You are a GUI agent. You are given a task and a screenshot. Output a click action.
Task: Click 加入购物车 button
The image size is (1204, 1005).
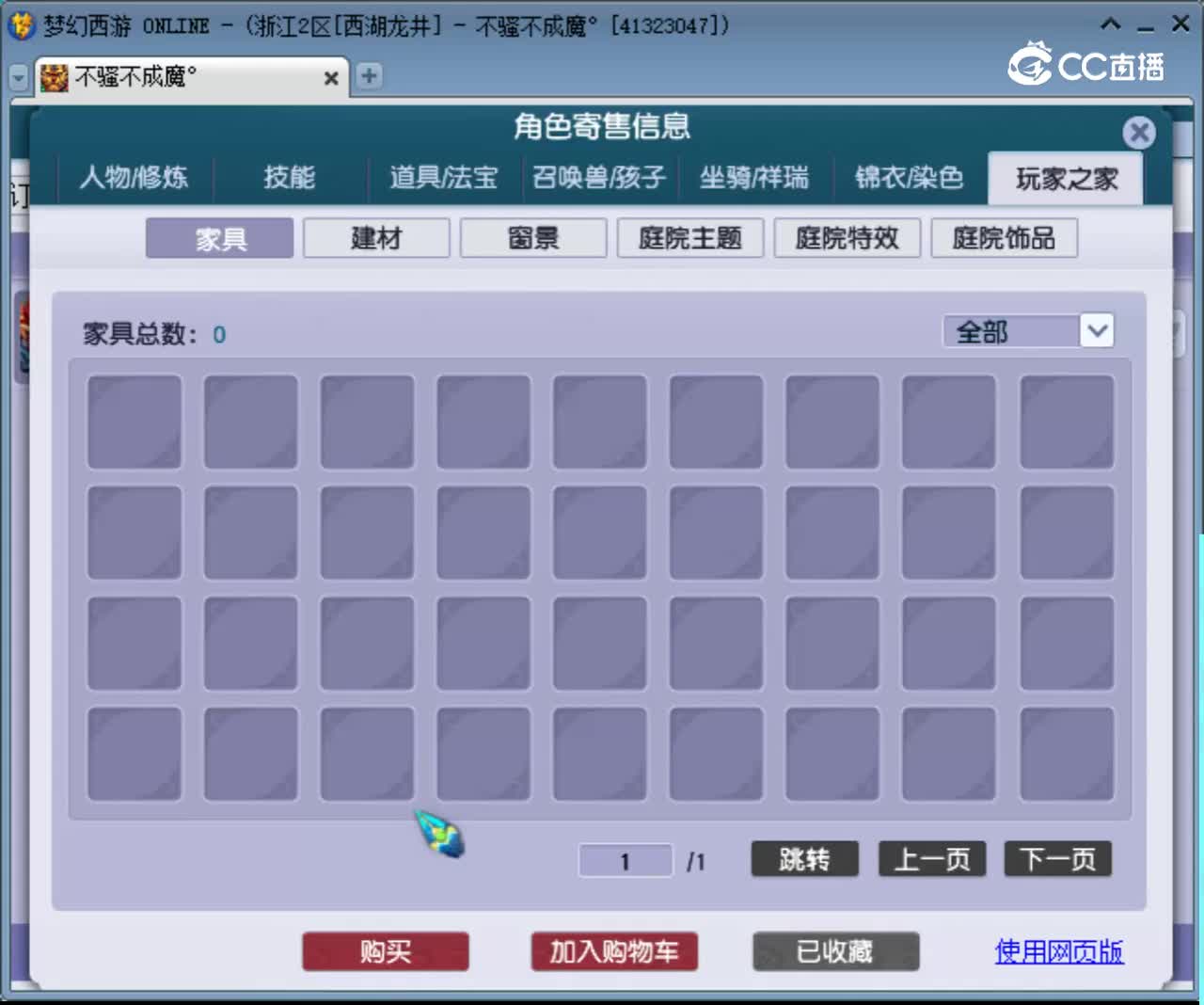pos(614,951)
